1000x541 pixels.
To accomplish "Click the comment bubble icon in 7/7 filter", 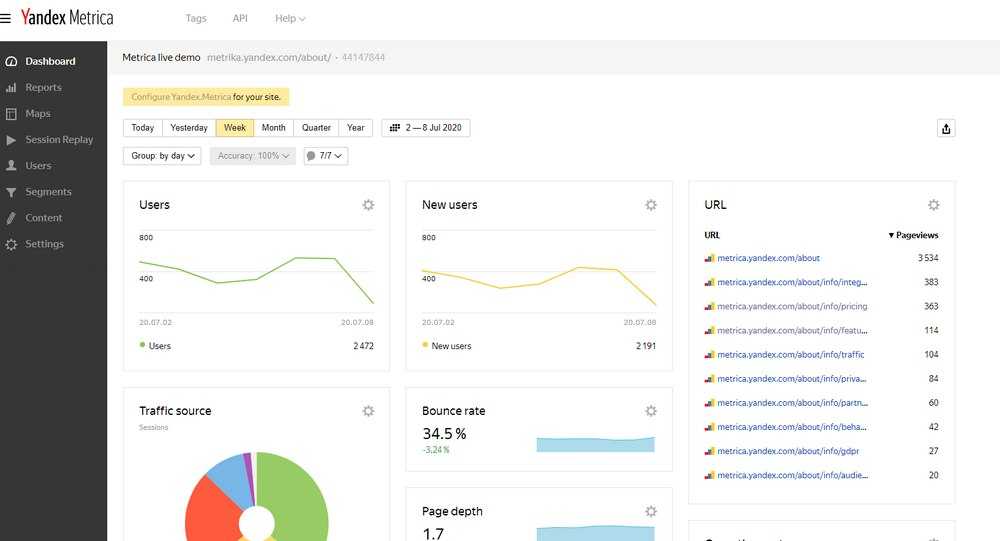I will [x=311, y=156].
